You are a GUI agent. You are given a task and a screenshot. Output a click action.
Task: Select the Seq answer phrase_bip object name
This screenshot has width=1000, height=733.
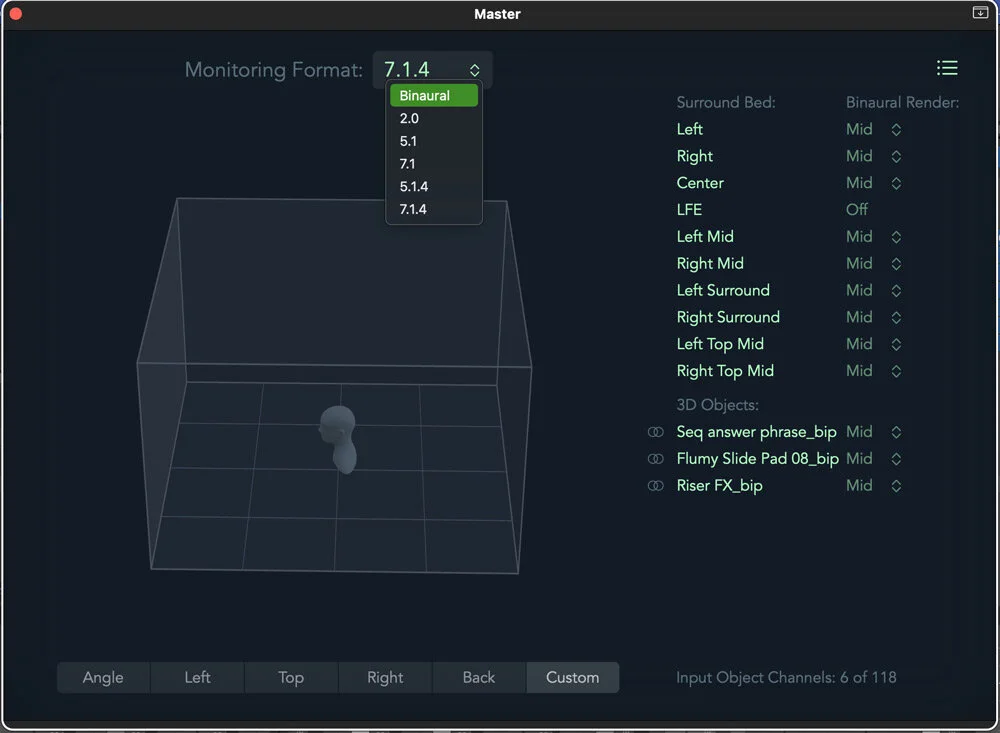coord(756,432)
